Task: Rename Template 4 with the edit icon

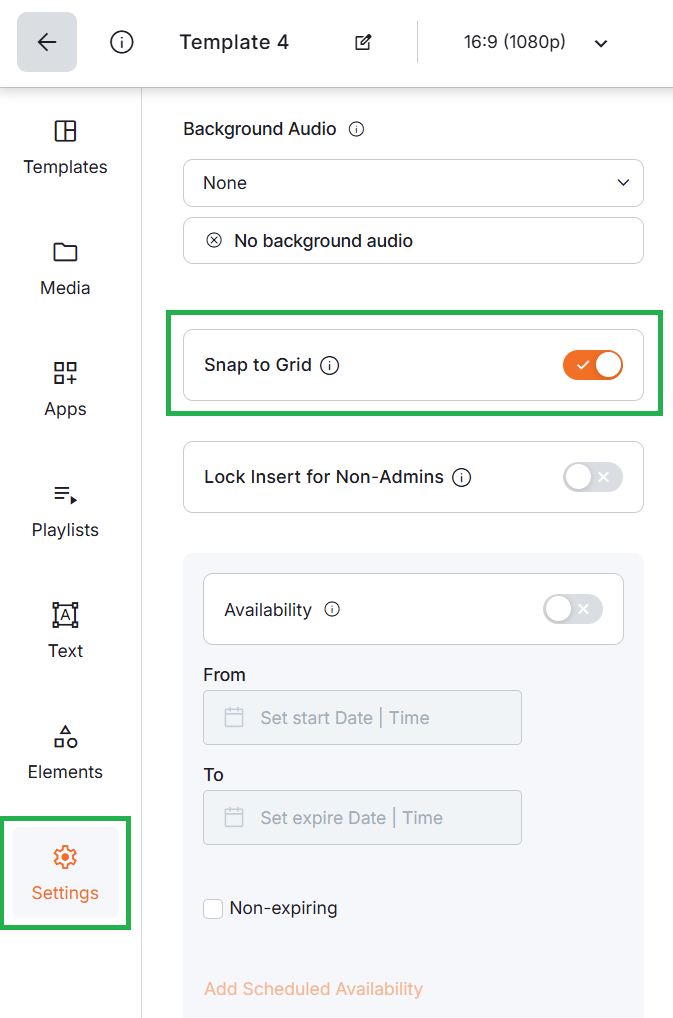Action: coord(361,42)
